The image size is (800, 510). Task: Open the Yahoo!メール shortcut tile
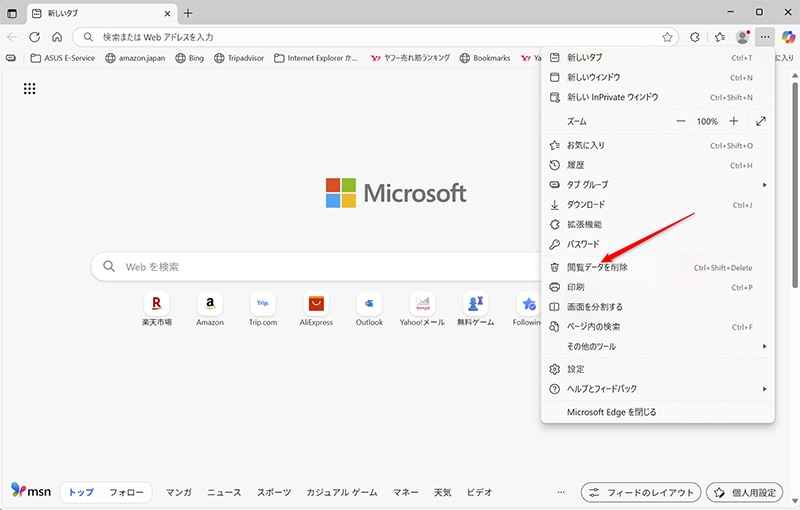tap(422, 309)
